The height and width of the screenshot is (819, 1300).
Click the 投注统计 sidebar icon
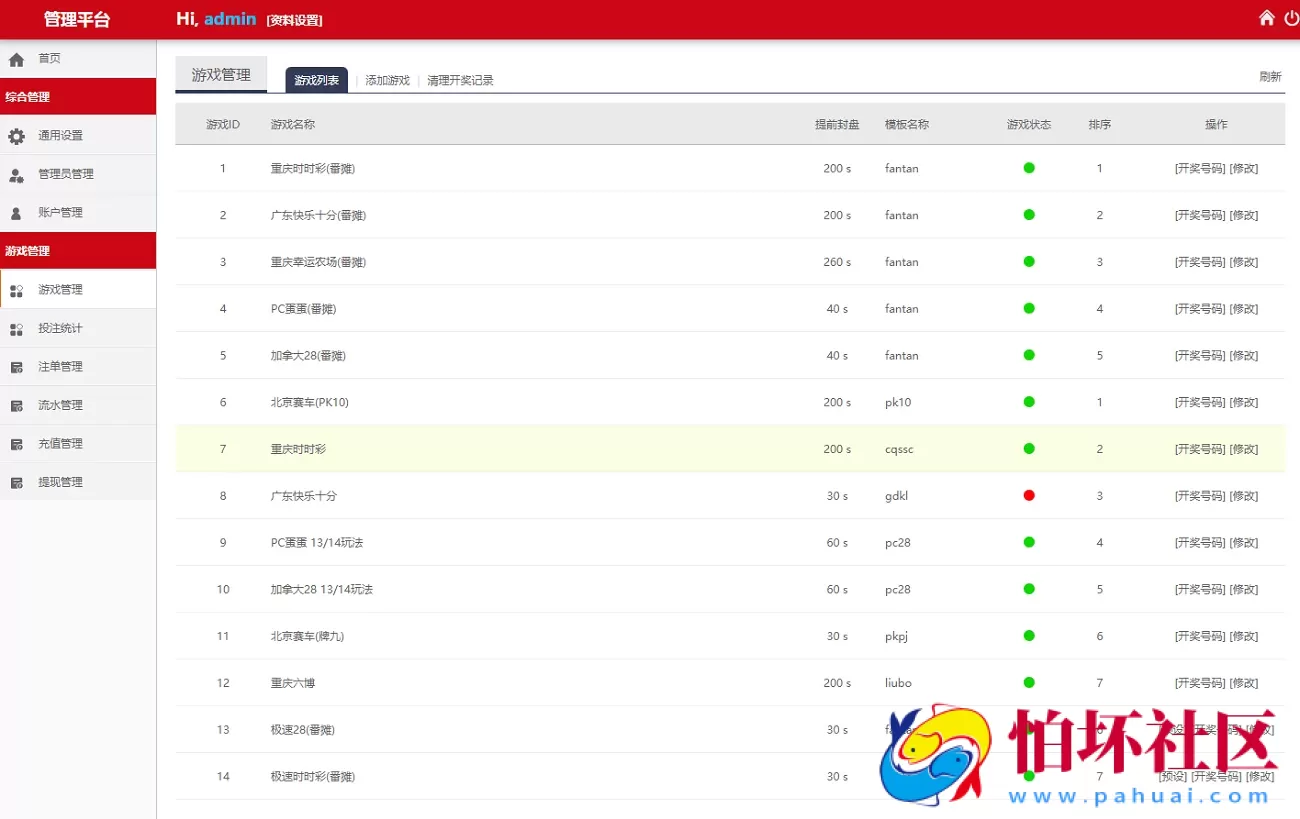pos(17,327)
